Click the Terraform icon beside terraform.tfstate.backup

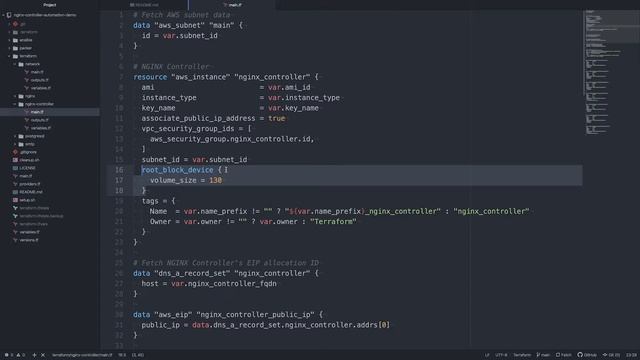coord(15,216)
